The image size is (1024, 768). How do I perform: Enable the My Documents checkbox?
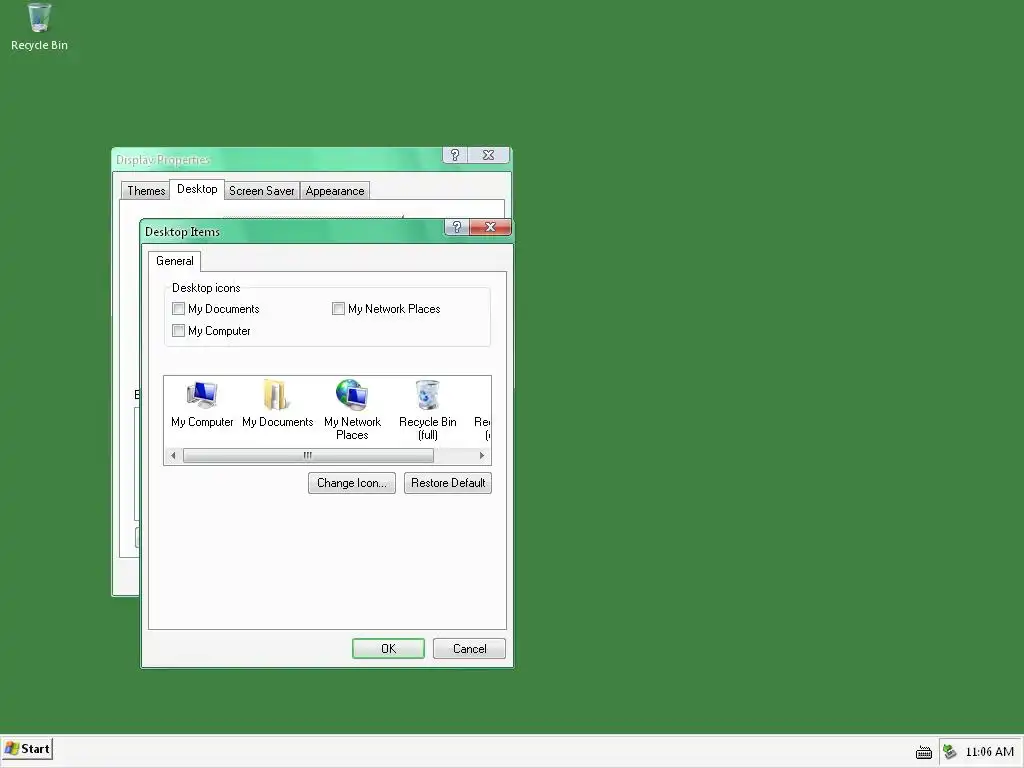coord(178,308)
